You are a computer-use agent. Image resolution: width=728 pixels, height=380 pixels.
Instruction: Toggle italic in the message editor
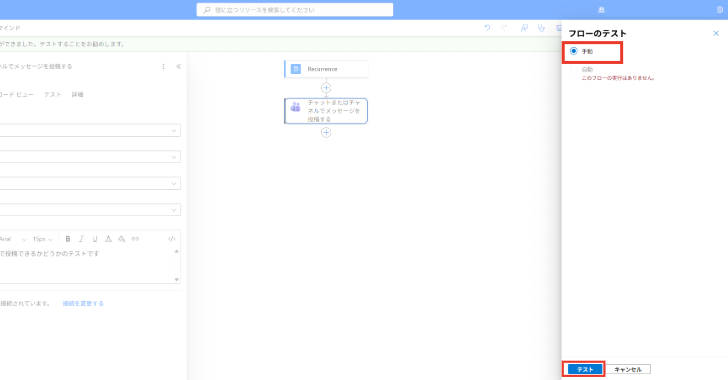click(81, 239)
